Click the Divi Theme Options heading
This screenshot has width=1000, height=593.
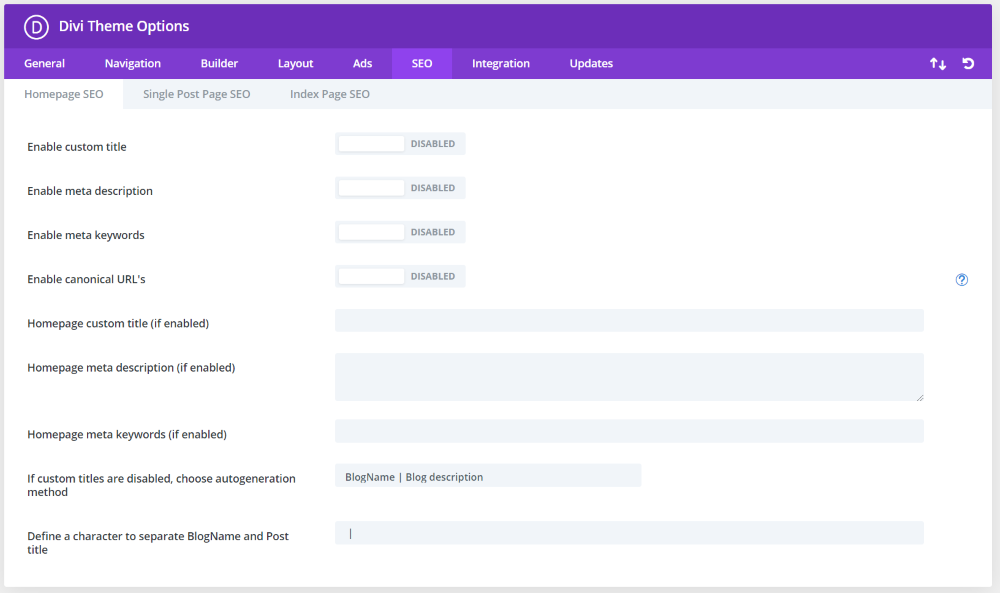[x=124, y=27]
